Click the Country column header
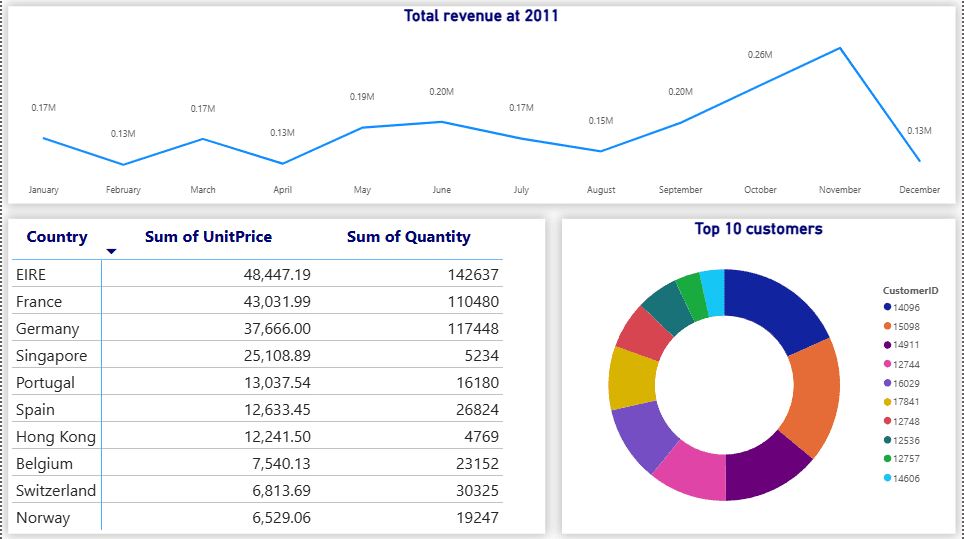This screenshot has width=964, height=539. pos(57,237)
